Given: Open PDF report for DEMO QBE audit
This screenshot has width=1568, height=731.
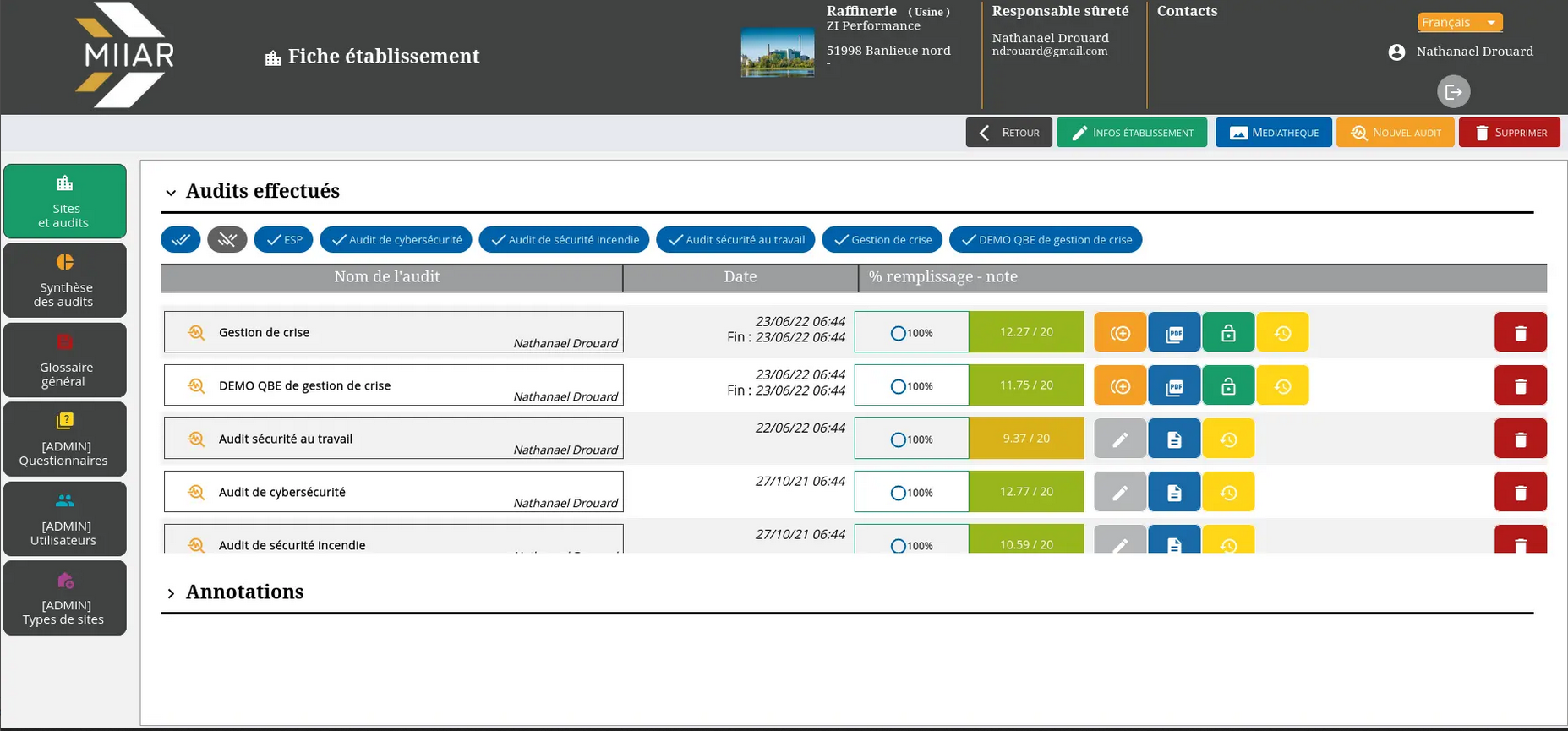Looking at the screenshot, I should tap(1174, 385).
